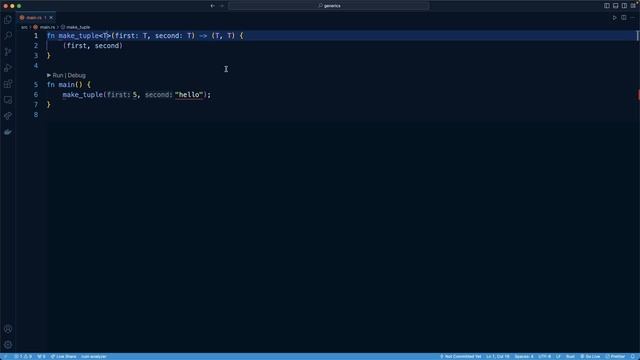Screen dimensions: 640x360
Task: Open the Source Control view
Action: (8, 52)
